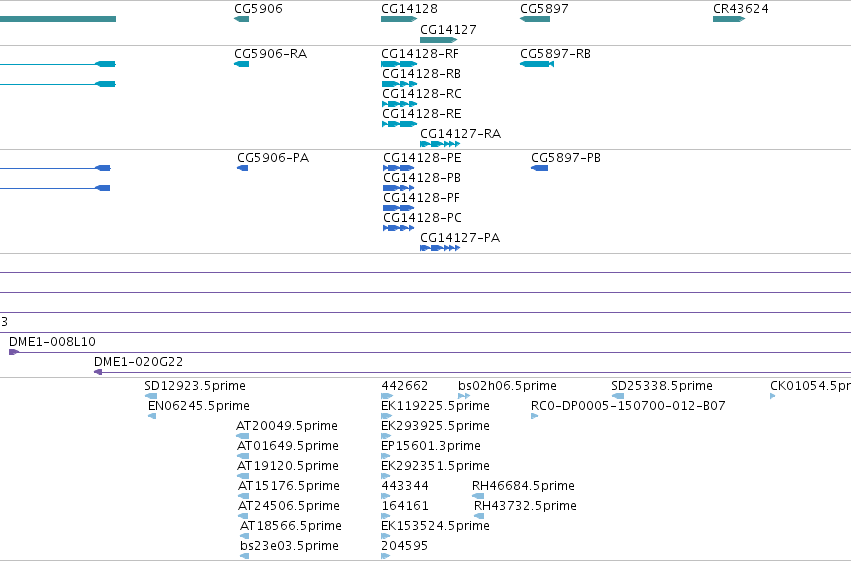Open EST AT01649.5prime label

[x=288, y=446]
